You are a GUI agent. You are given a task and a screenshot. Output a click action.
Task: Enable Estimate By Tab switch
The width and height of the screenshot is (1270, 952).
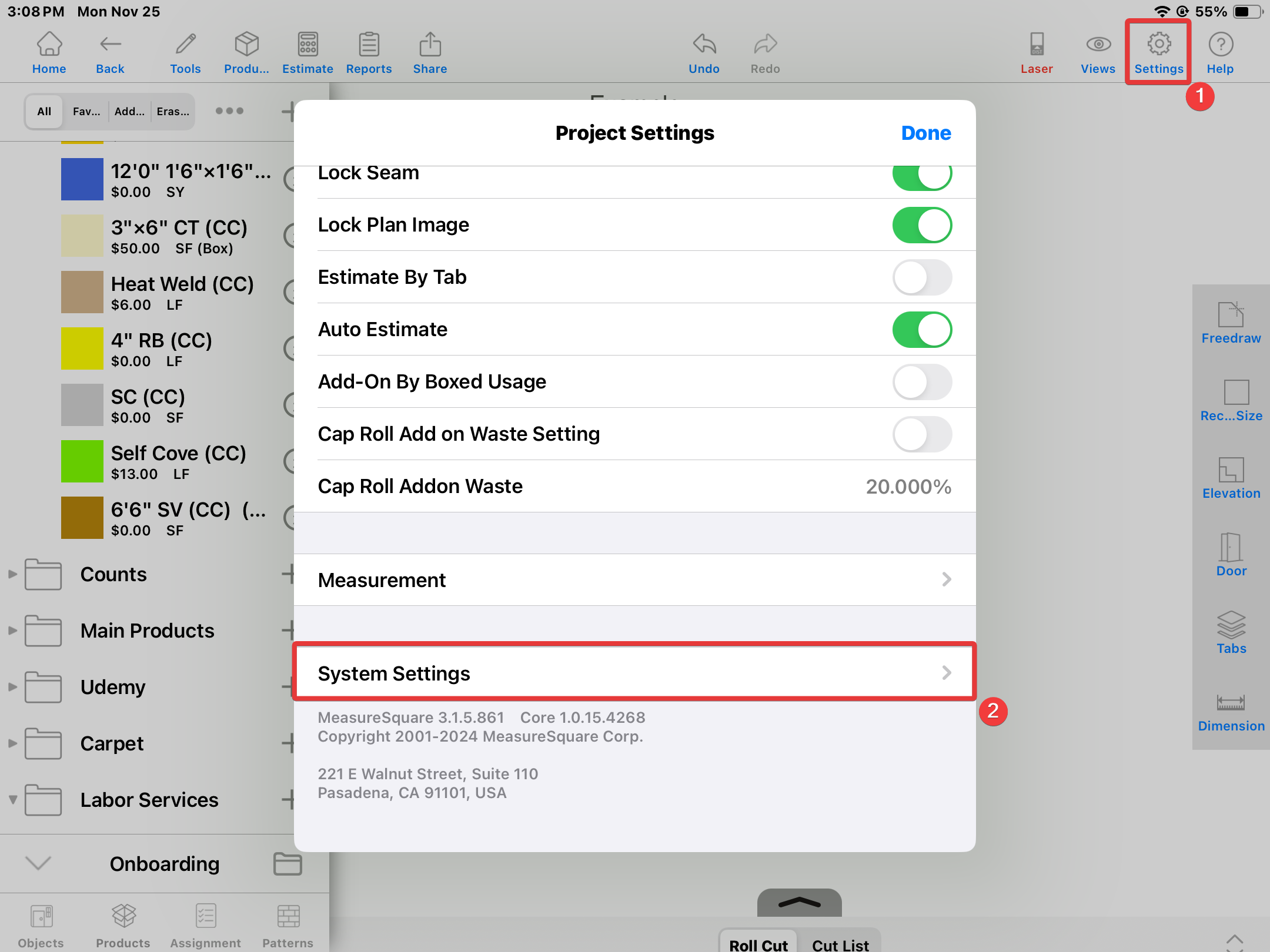[x=921, y=277]
